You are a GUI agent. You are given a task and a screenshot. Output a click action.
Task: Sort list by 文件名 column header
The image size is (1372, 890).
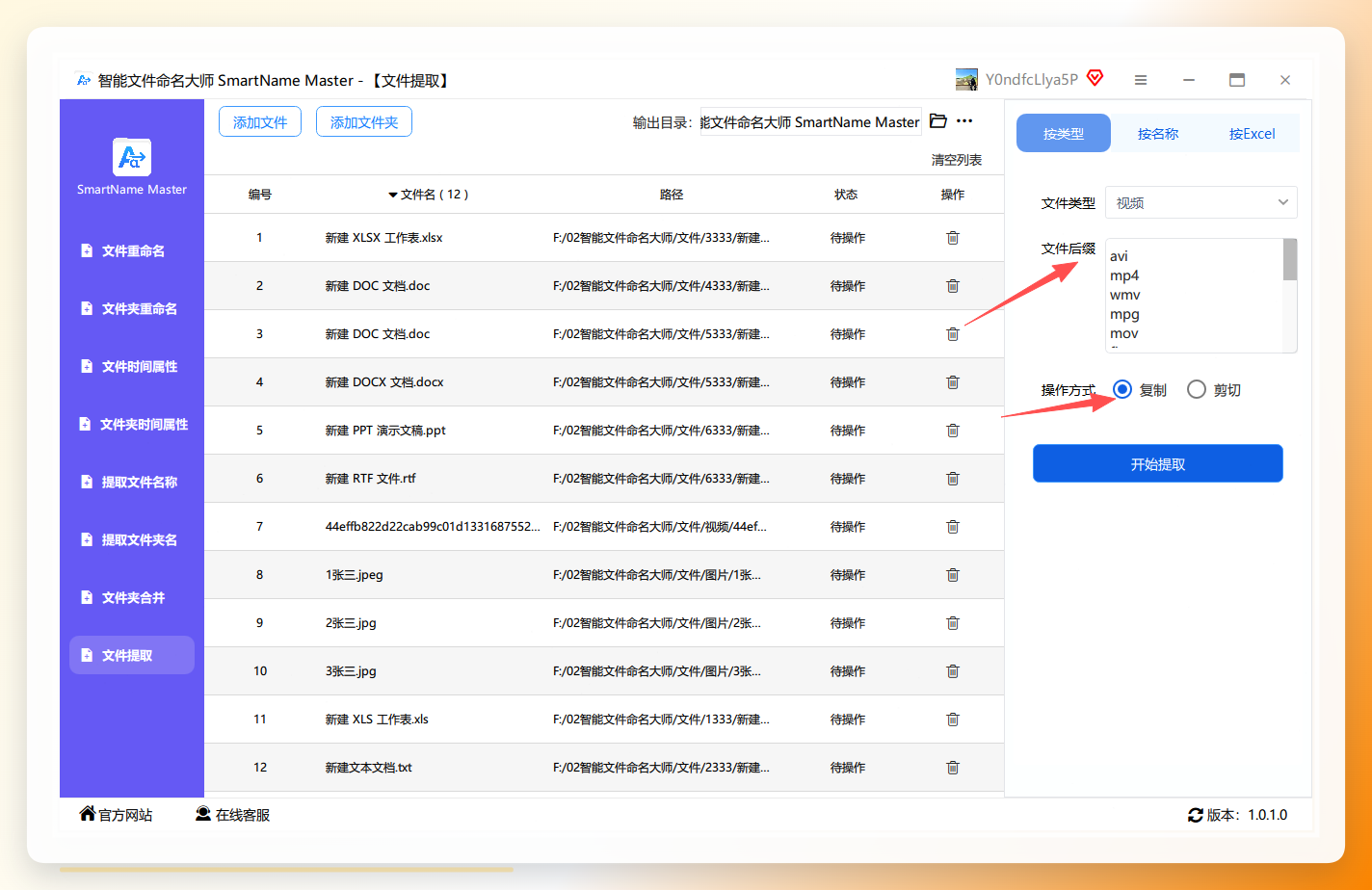pos(429,195)
